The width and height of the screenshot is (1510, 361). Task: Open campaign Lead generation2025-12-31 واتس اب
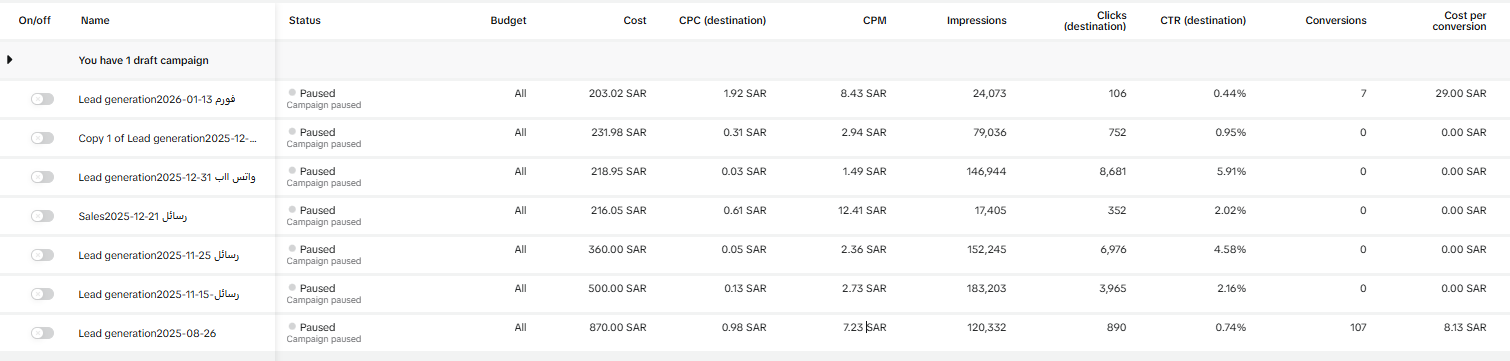167,177
